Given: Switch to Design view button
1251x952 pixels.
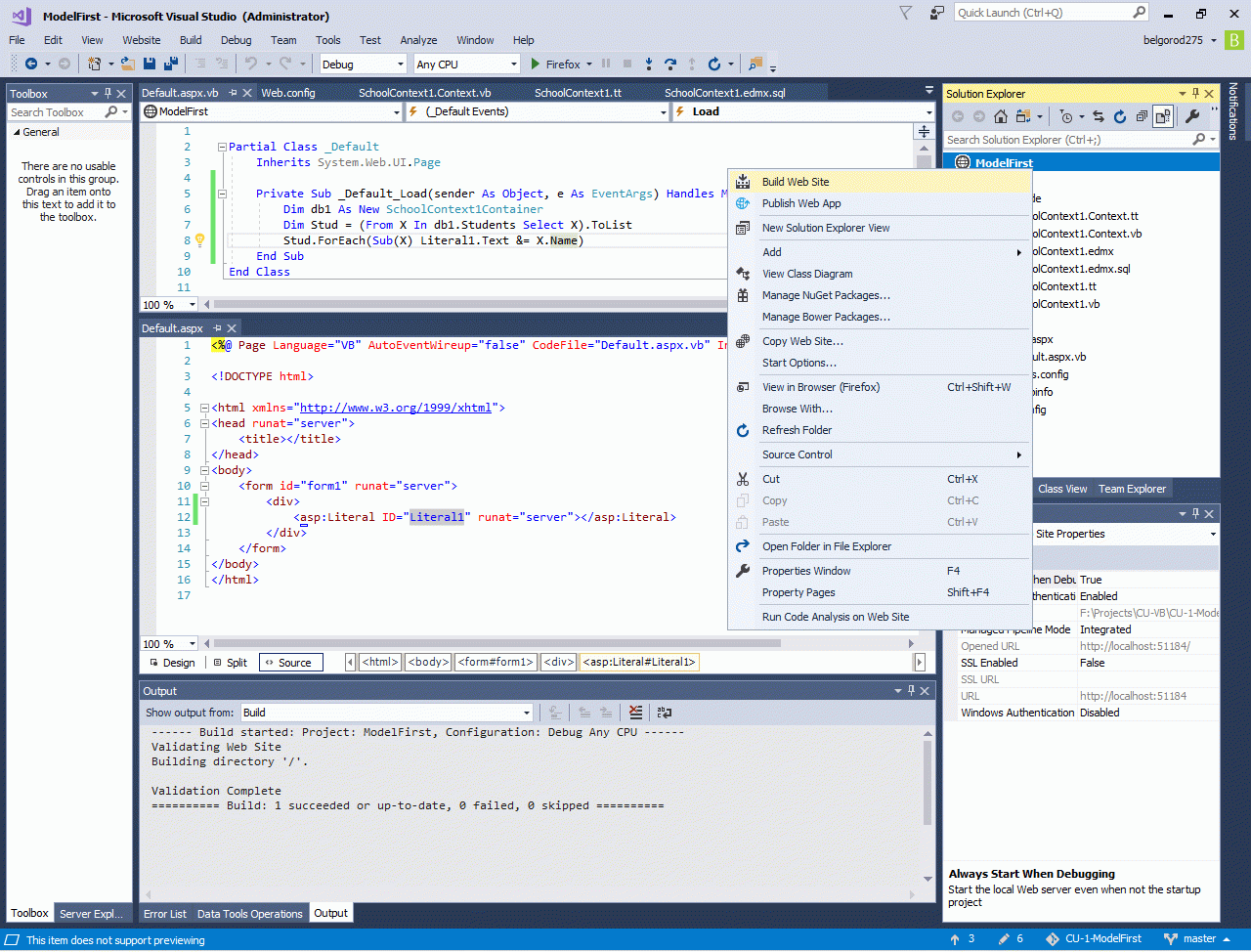Looking at the screenshot, I should point(171,663).
